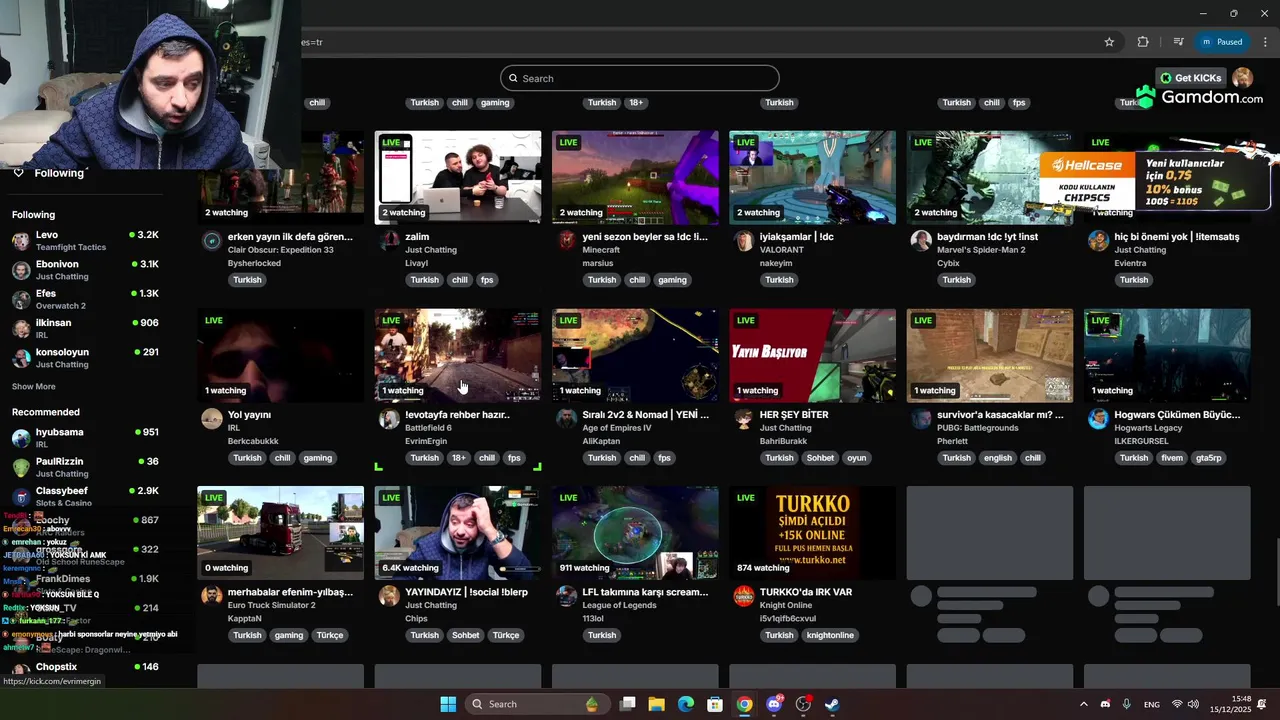Open the "TURKKO'da IRK VAR" stream title
This screenshot has width=1280, height=720.
tap(806, 592)
